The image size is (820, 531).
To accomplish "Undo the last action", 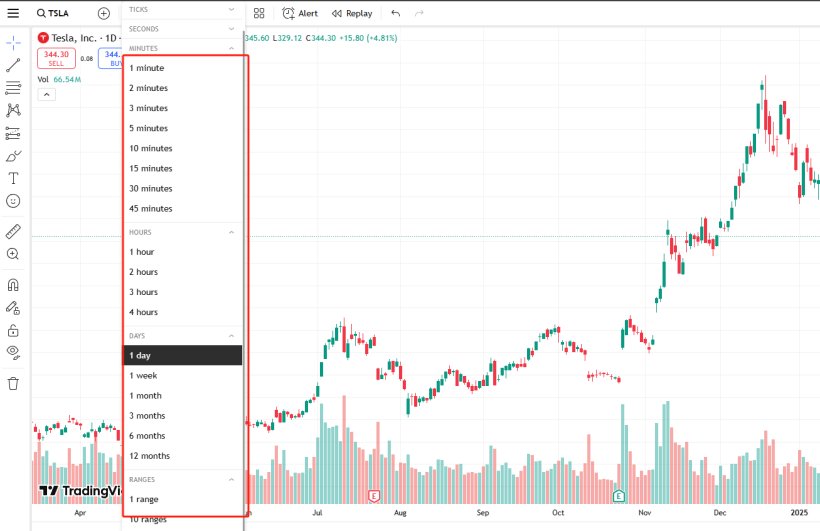I will point(396,13).
